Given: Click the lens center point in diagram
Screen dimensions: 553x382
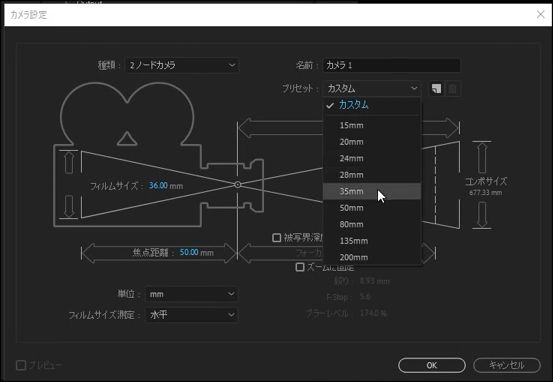Looking at the screenshot, I should click(238, 184).
